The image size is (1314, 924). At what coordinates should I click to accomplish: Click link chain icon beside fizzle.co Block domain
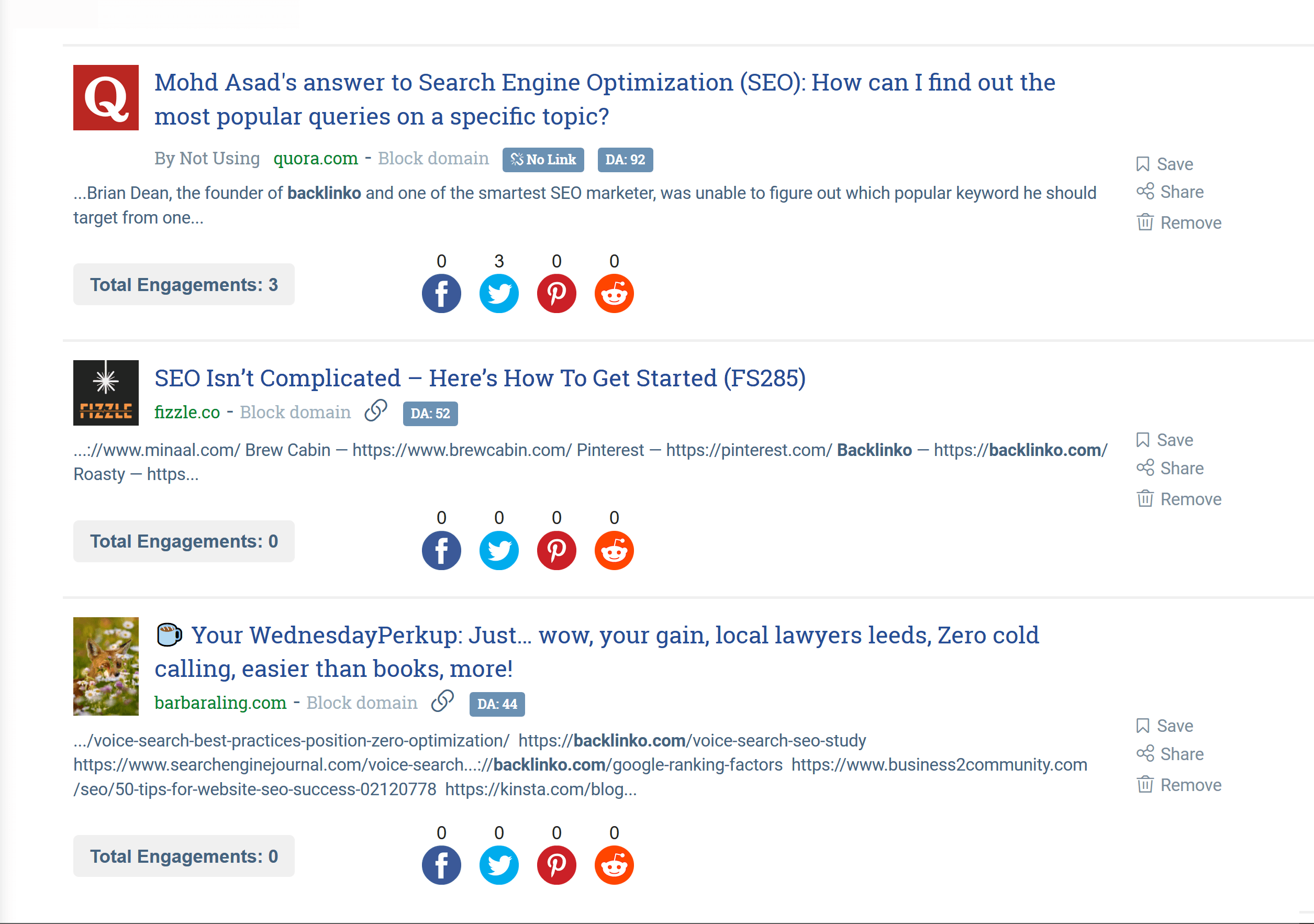pyautogui.click(x=376, y=411)
